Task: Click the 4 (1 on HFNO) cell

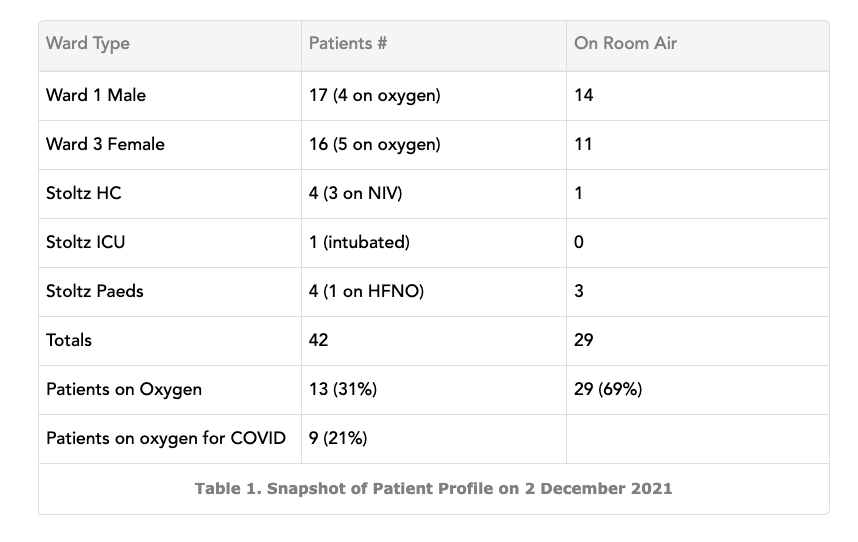Action: click(x=434, y=292)
